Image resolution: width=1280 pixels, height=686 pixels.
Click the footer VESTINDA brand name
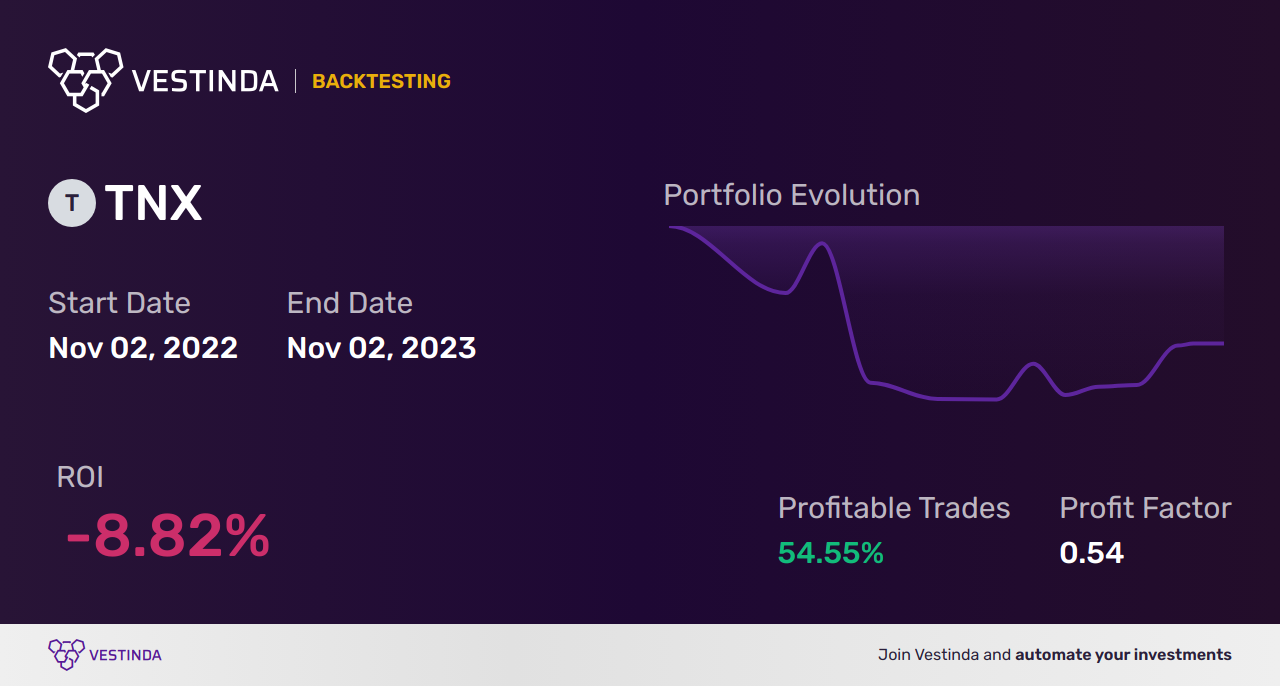coord(125,655)
